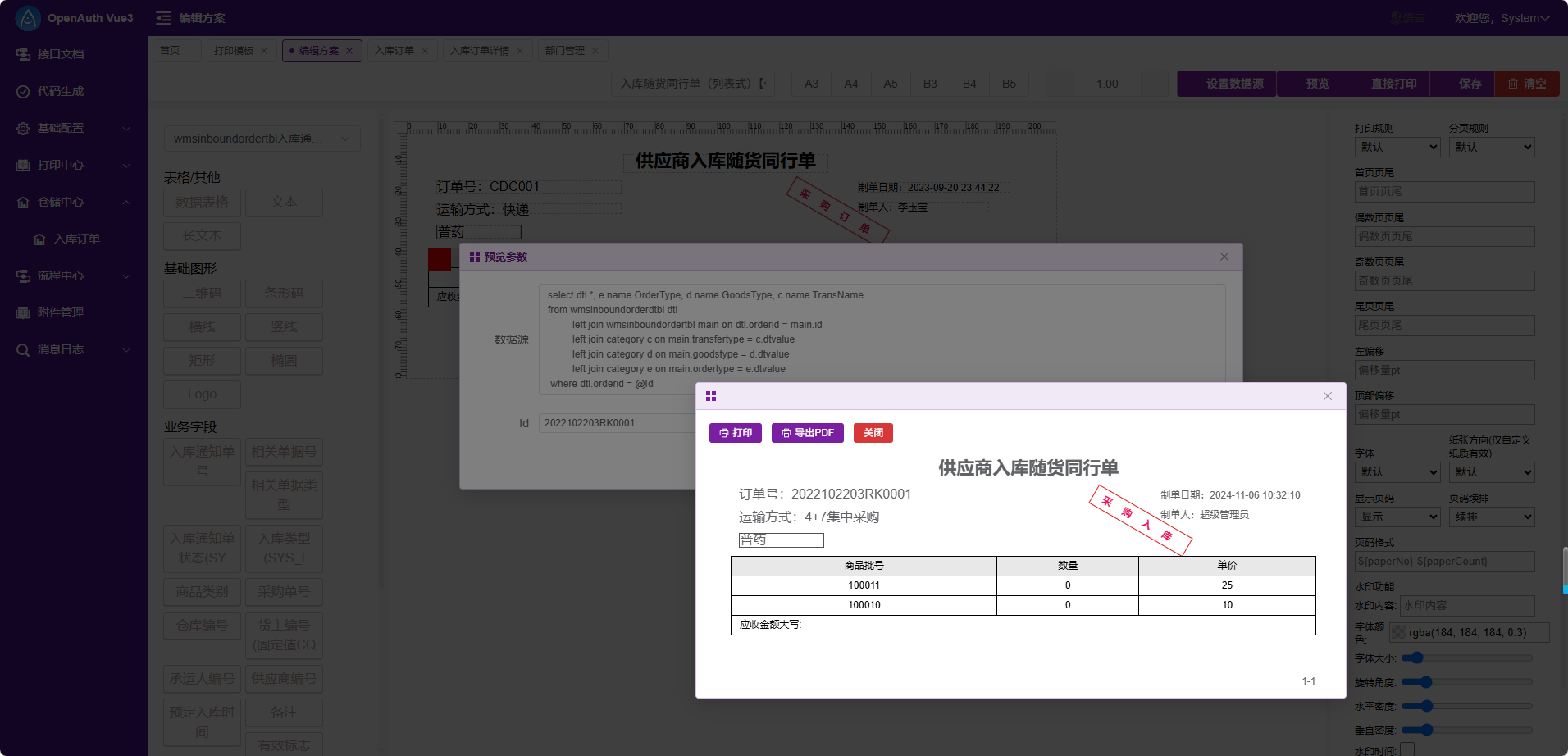Switch to the 首页 tab
The width and height of the screenshot is (1568, 756).
[x=176, y=51]
